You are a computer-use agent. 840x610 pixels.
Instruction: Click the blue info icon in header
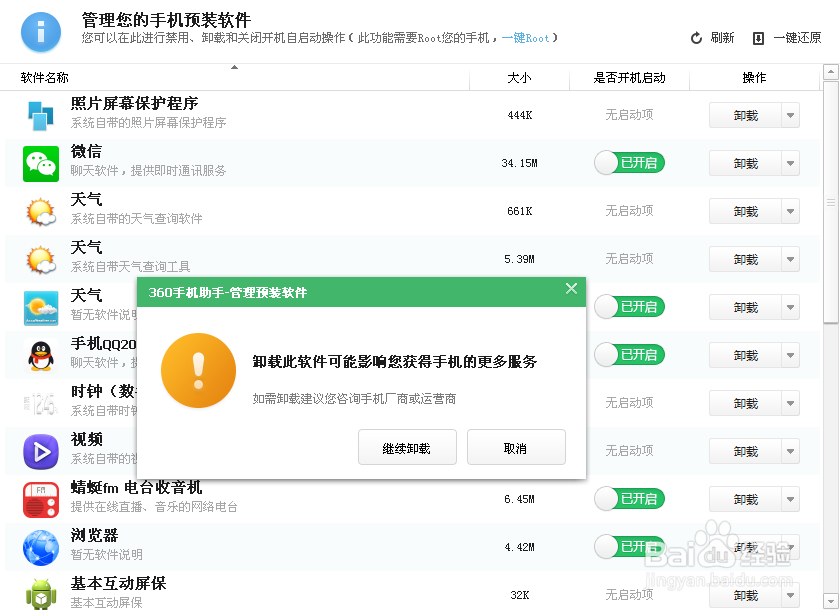(x=41, y=33)
